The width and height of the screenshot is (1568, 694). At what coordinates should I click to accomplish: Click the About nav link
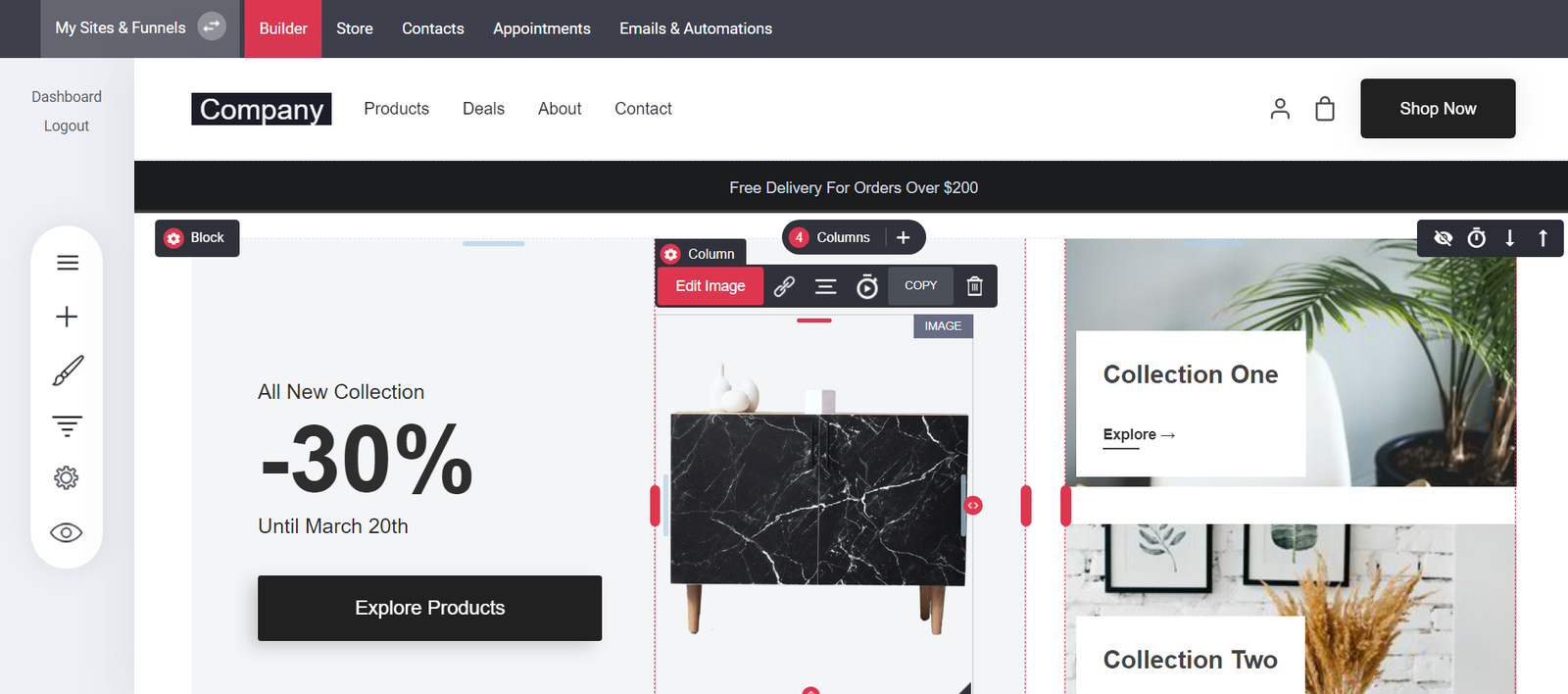click(x=560, y=109)
